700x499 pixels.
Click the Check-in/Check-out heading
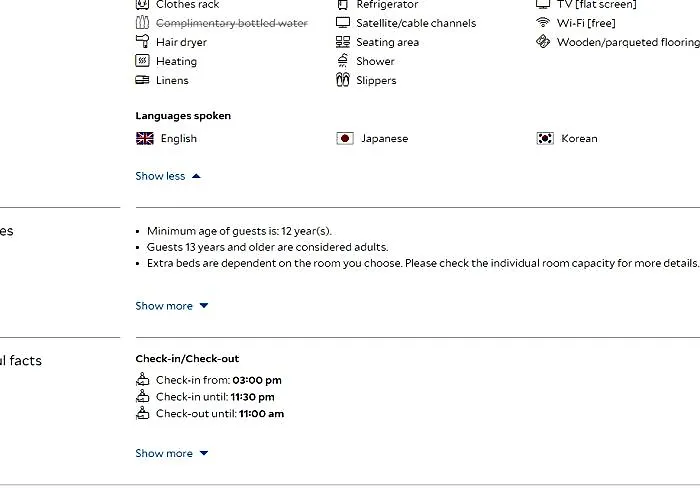187,359
